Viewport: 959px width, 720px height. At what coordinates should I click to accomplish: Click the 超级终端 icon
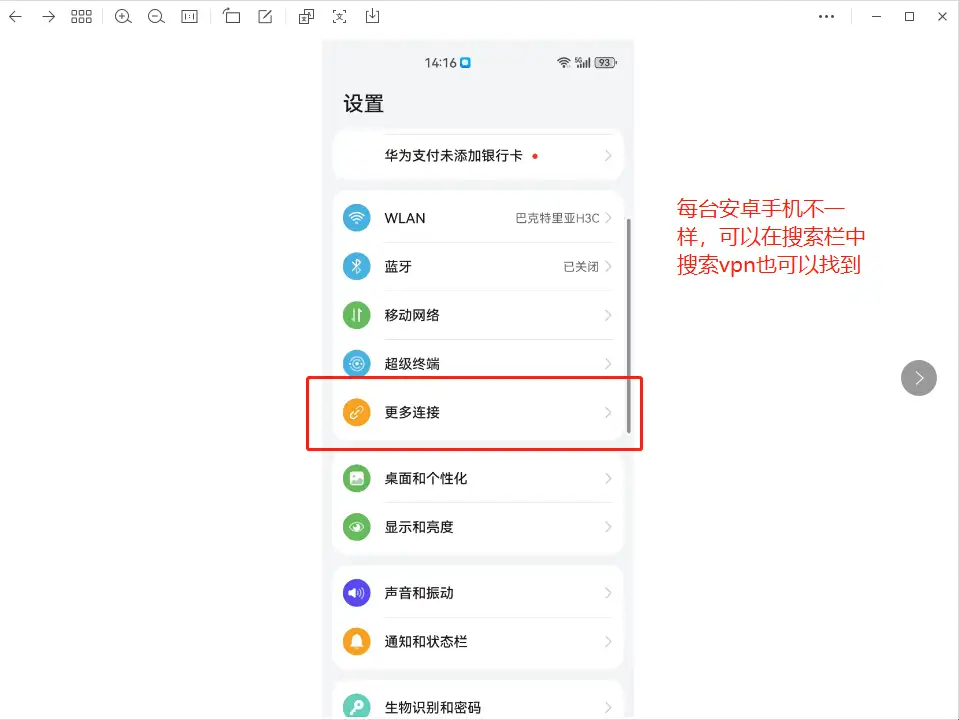pos(357,363)
